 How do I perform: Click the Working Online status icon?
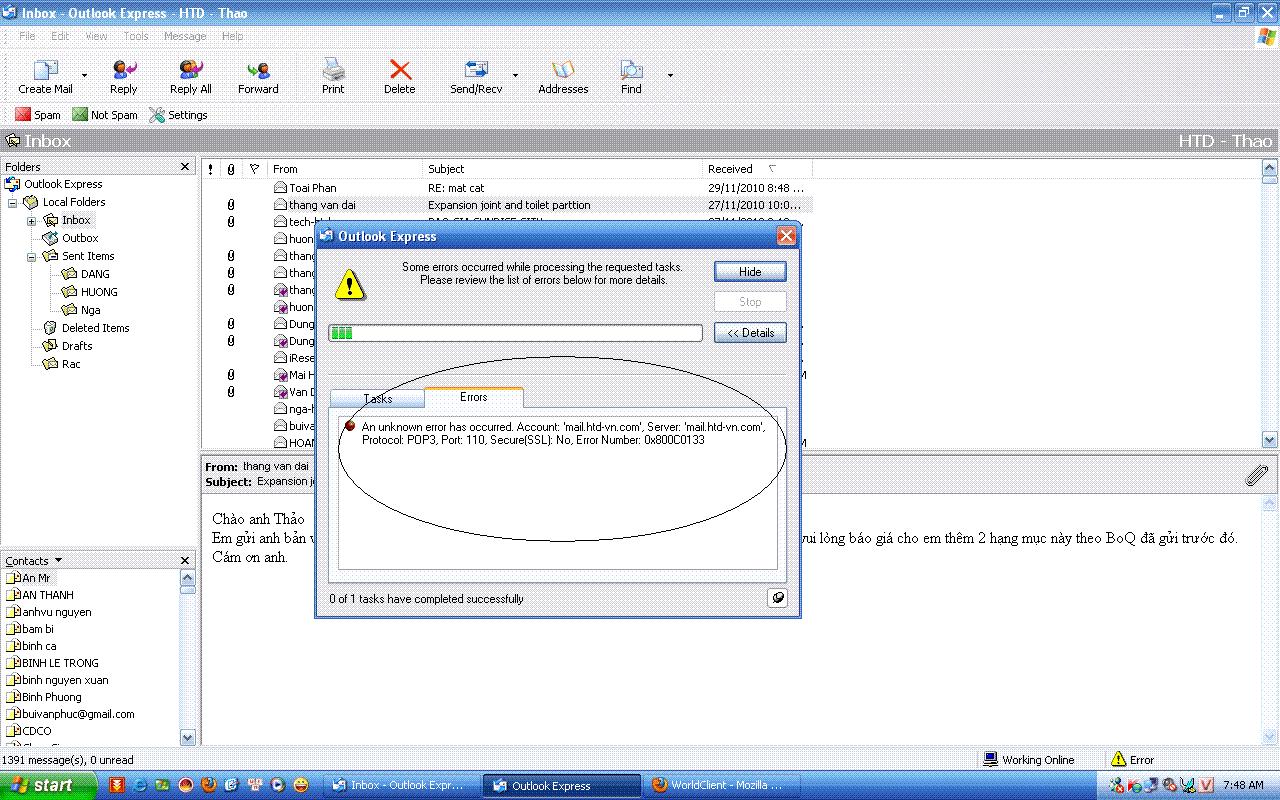point(991,760)
